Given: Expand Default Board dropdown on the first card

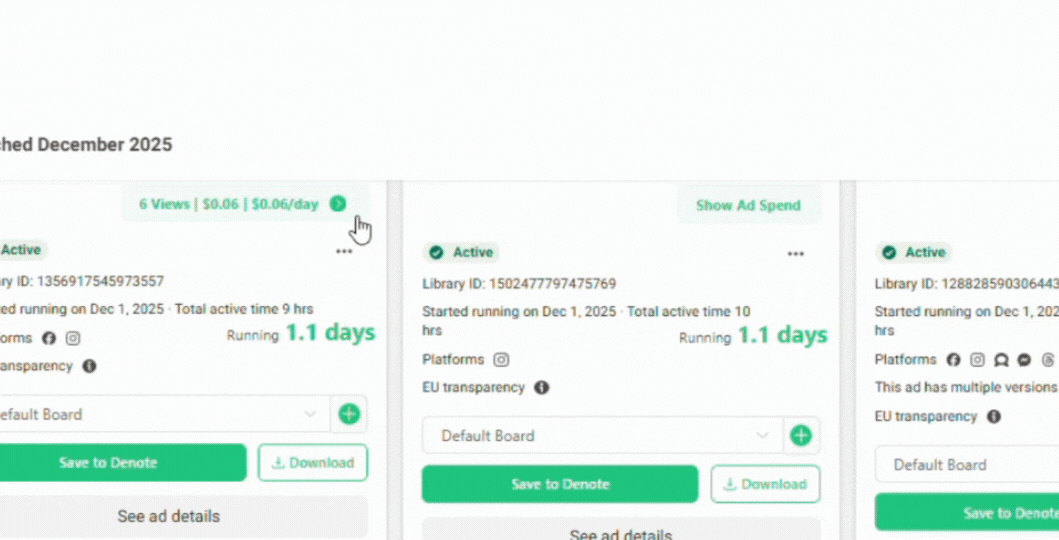Looking at the screenshot, I should pyautogui.click(x=160, y=414).
